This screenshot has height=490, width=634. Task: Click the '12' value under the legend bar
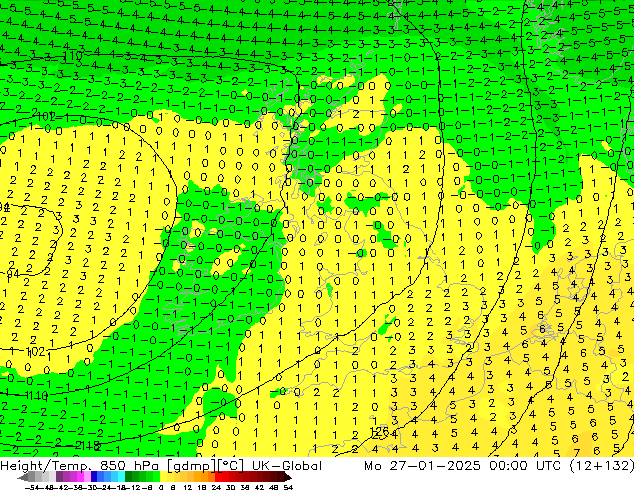pos(187,488)
